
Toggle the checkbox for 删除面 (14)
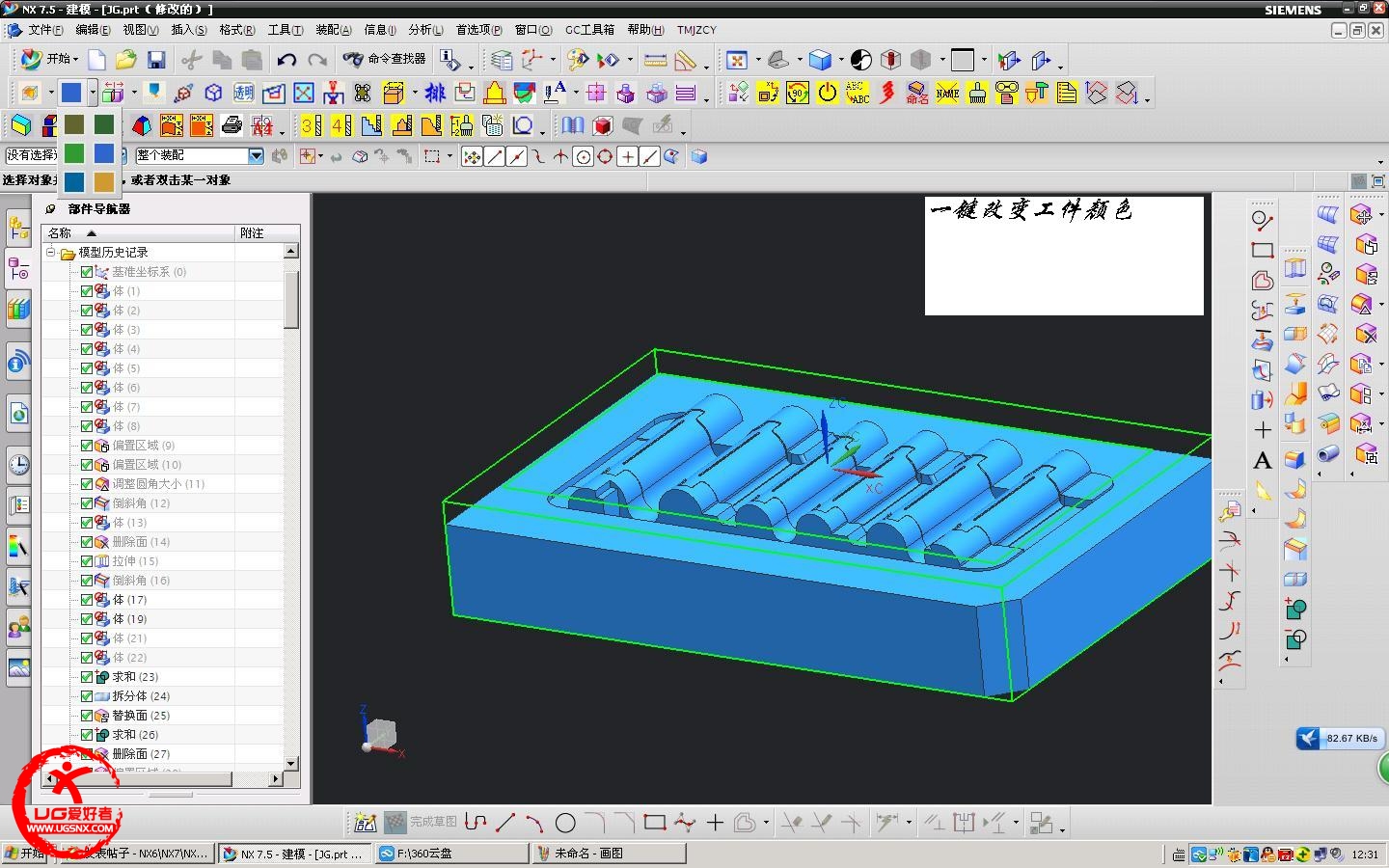click(x=87, y=542)
